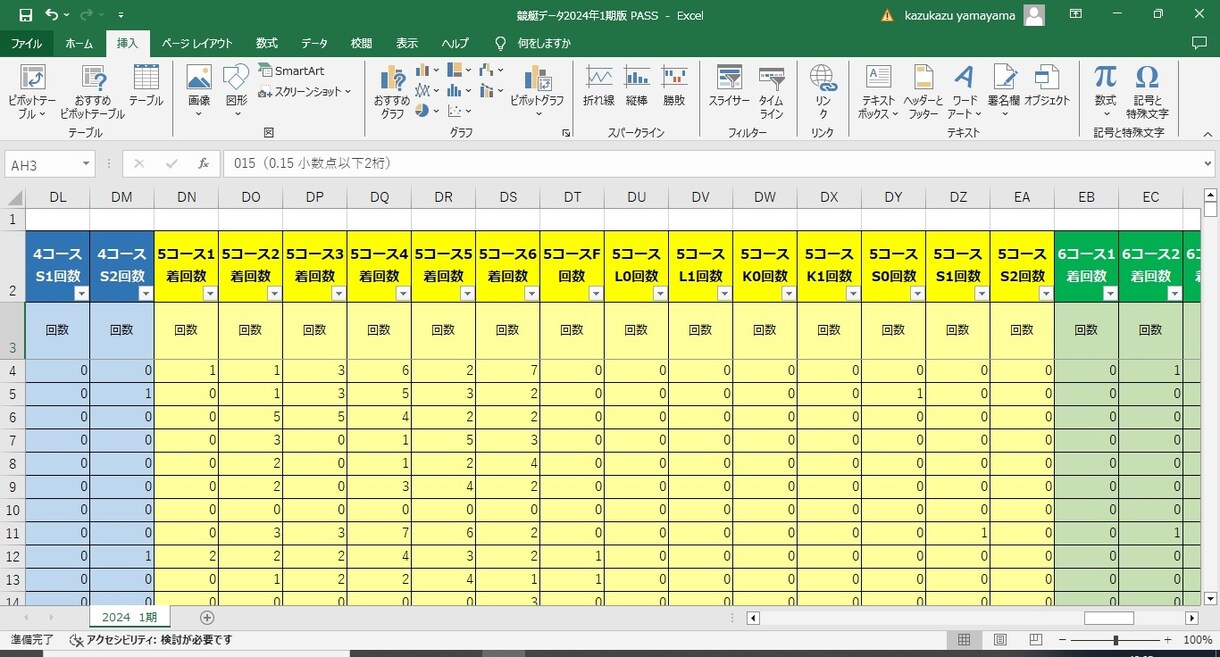The image size is (1220, 657).
Task: Open filter dropdown for 5コース1着回数
Action: tap(209, 293)
